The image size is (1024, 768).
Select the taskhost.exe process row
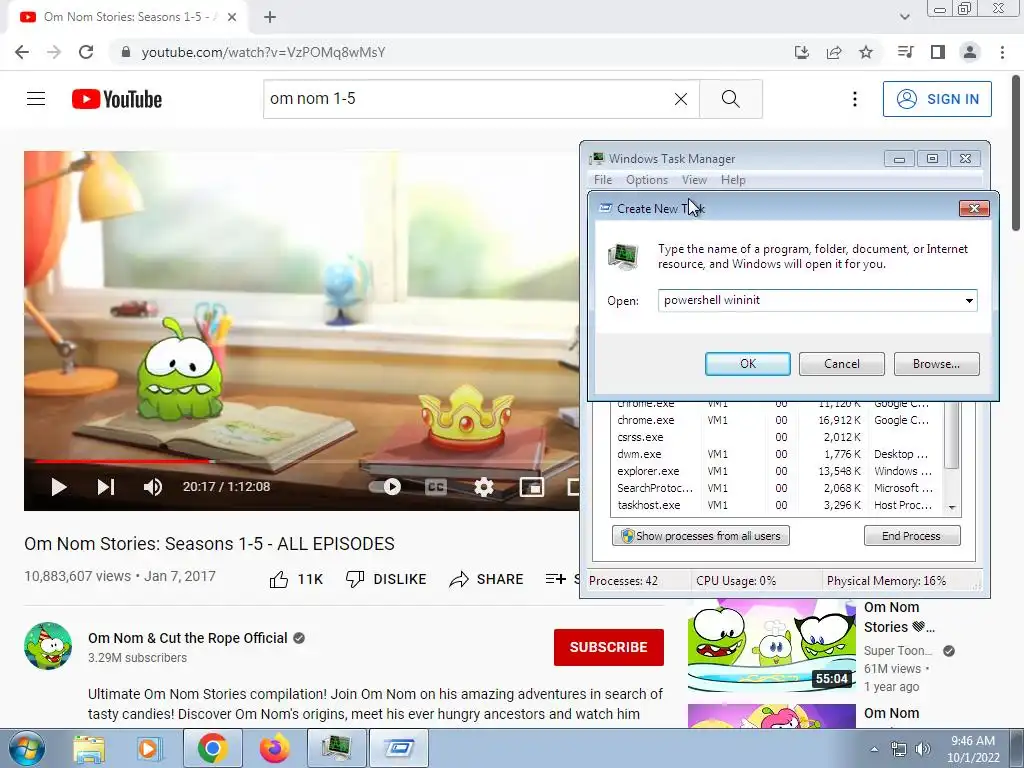click(777, 505)
